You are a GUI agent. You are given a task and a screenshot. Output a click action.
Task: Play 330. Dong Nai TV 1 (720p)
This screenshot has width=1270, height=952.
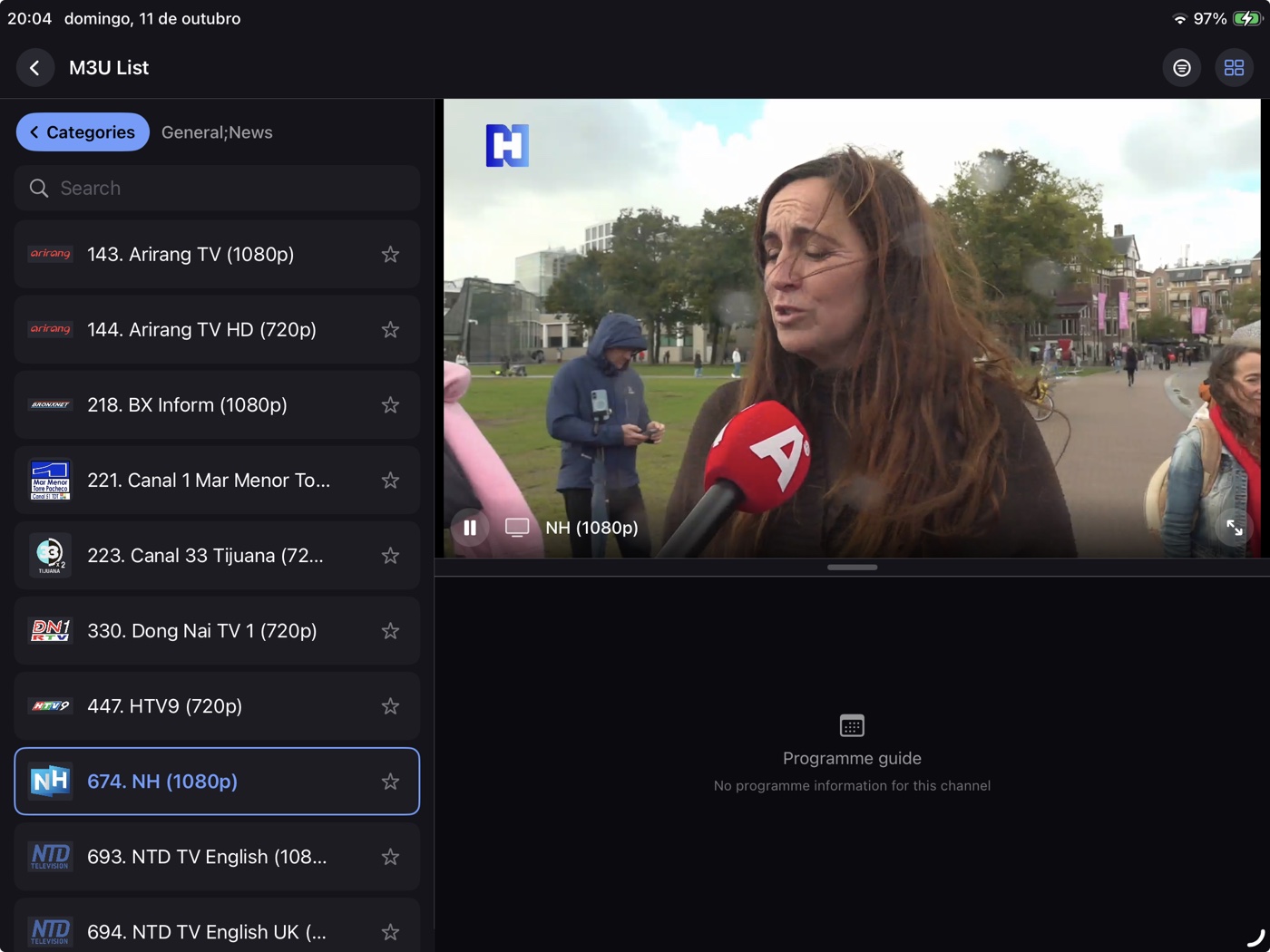click(217, 631)
